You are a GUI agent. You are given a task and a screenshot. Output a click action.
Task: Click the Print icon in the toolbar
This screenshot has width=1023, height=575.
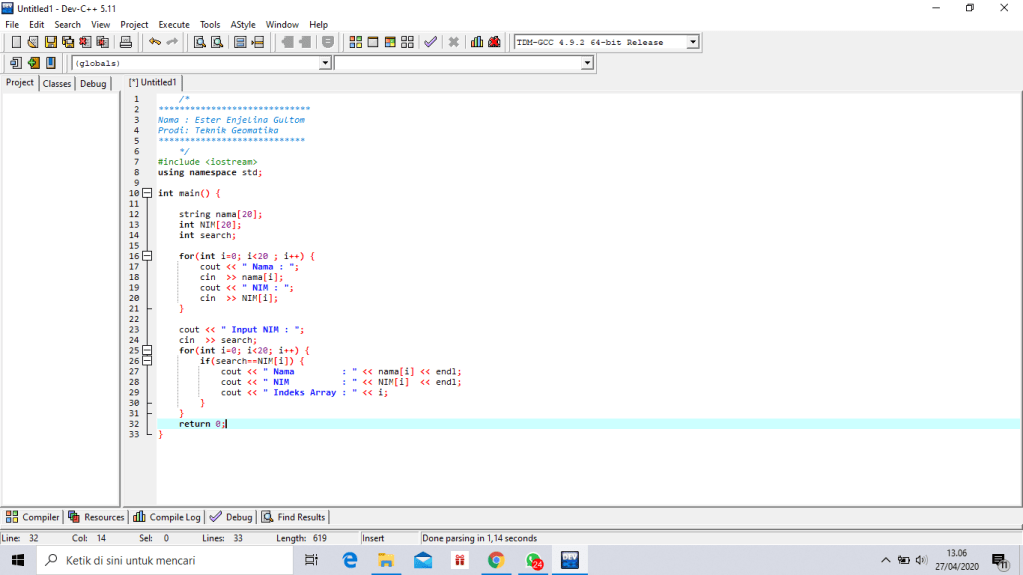(x=126, y=42)
